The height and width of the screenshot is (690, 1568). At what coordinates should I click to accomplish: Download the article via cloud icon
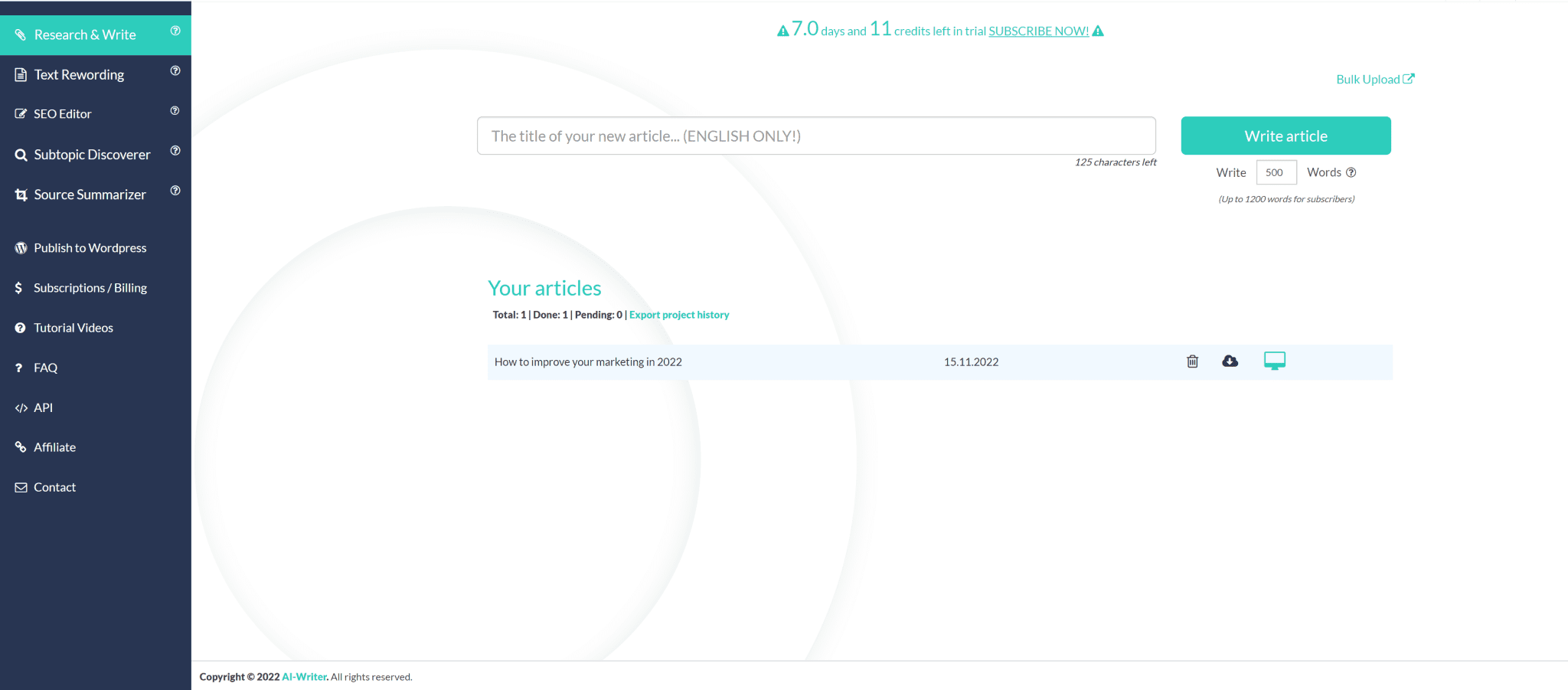coord(1230,361)
